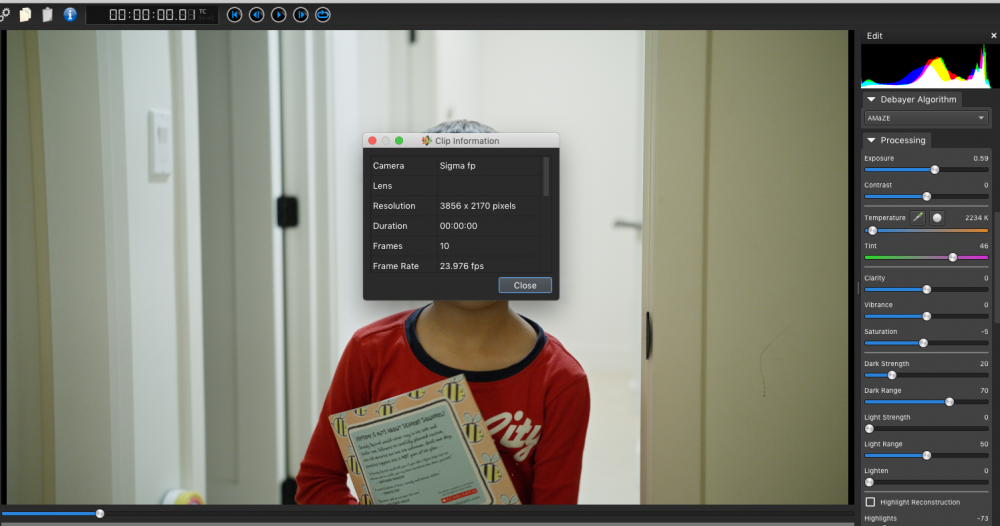This screenshot has width=1000, height=526.
Task: Collapse the Processing section
Action: 871,140
